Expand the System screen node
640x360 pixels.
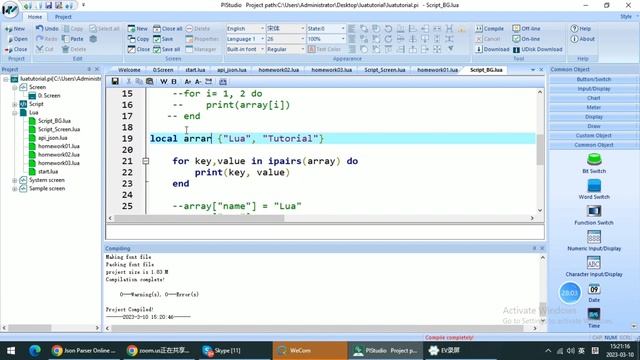coord(14,180)
